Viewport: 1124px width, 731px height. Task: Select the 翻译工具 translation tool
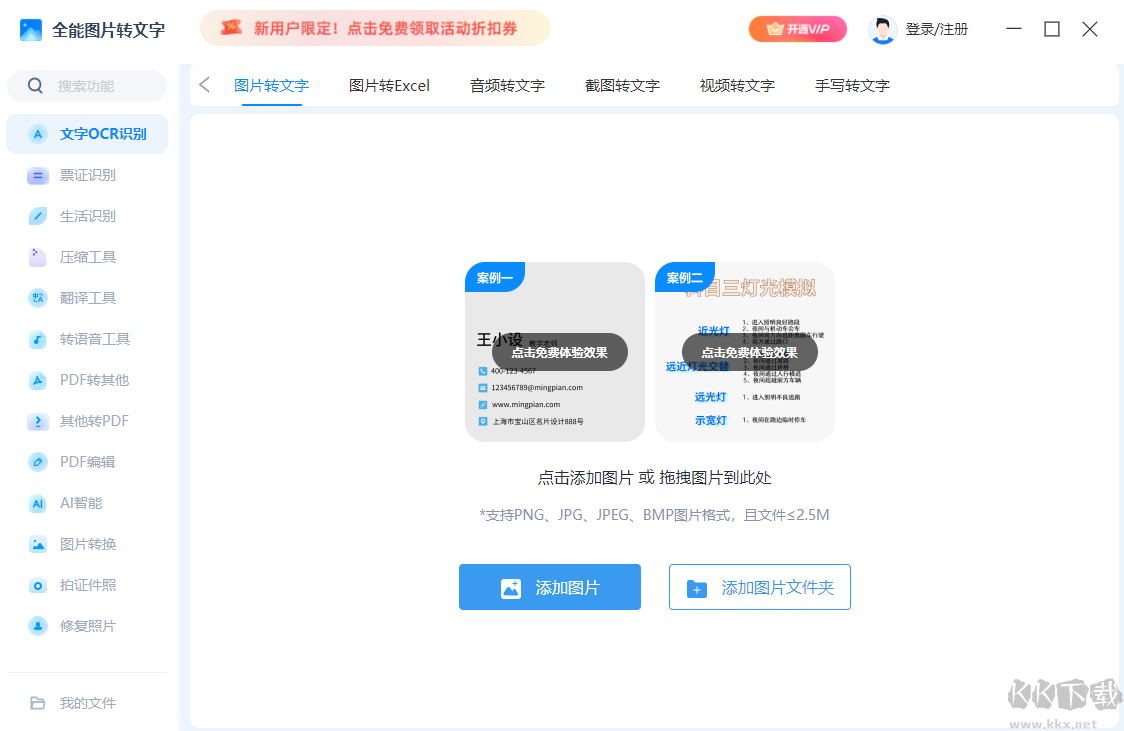pyautogui.click(x=87, y=297)
